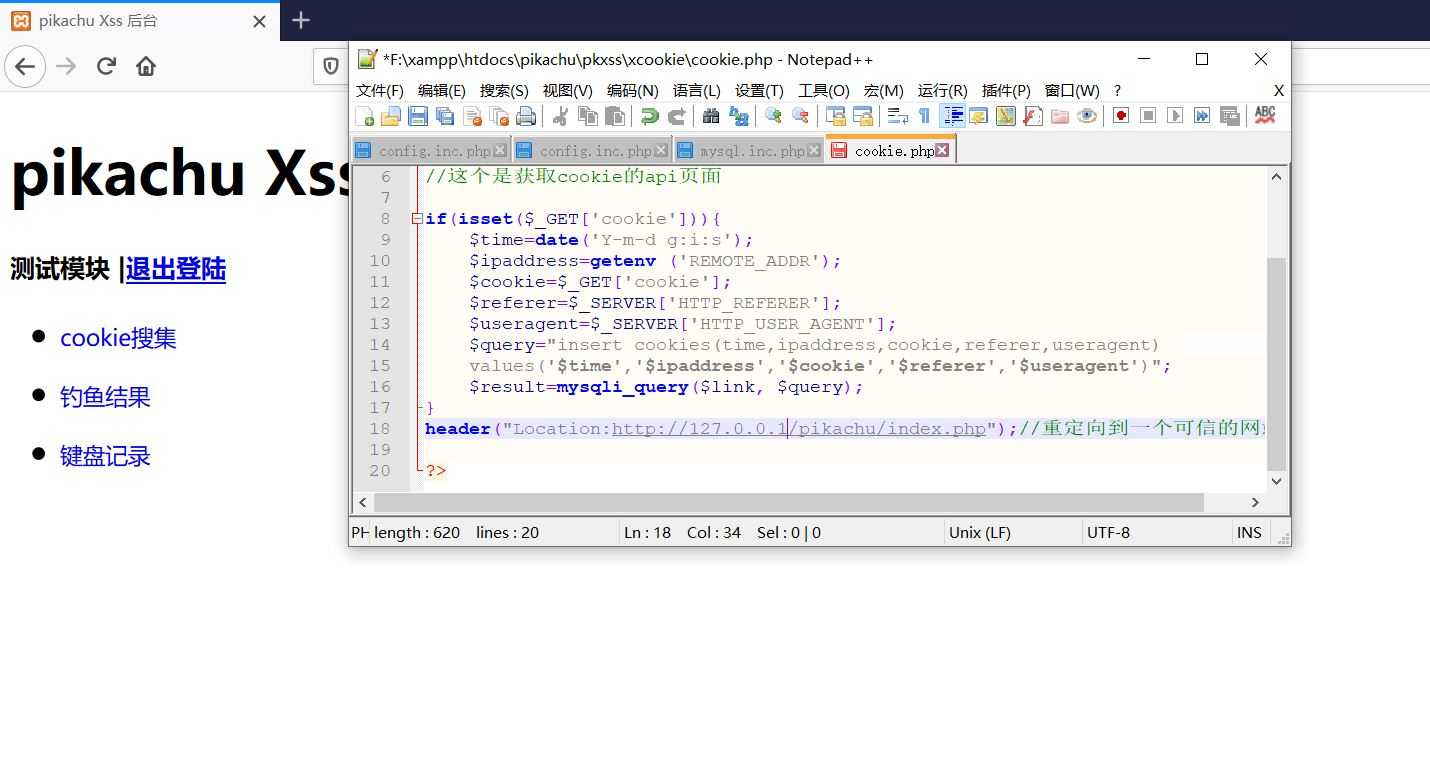
Task: Close the cookie.php tab
Action: pyautogui.click(x=942, y=150)
